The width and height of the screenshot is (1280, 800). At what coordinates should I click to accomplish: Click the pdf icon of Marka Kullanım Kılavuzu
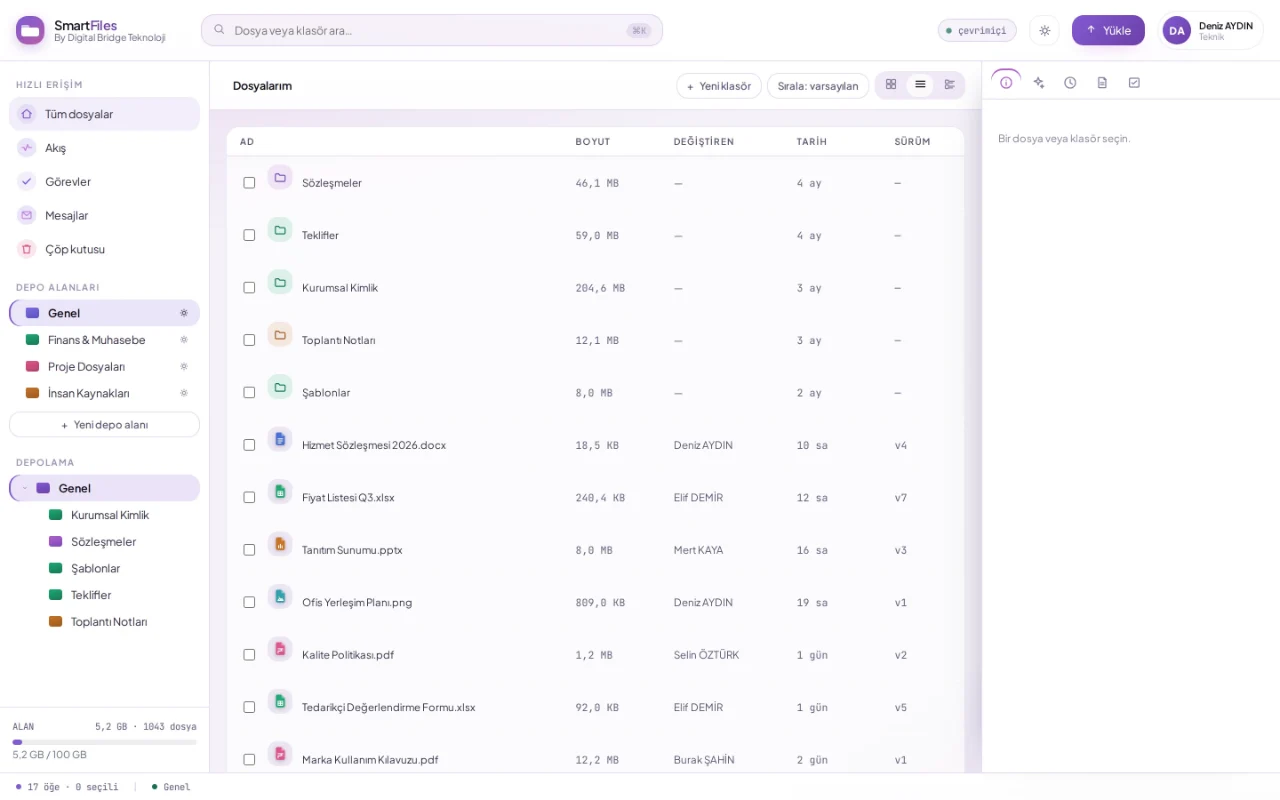tap(280, 754)
